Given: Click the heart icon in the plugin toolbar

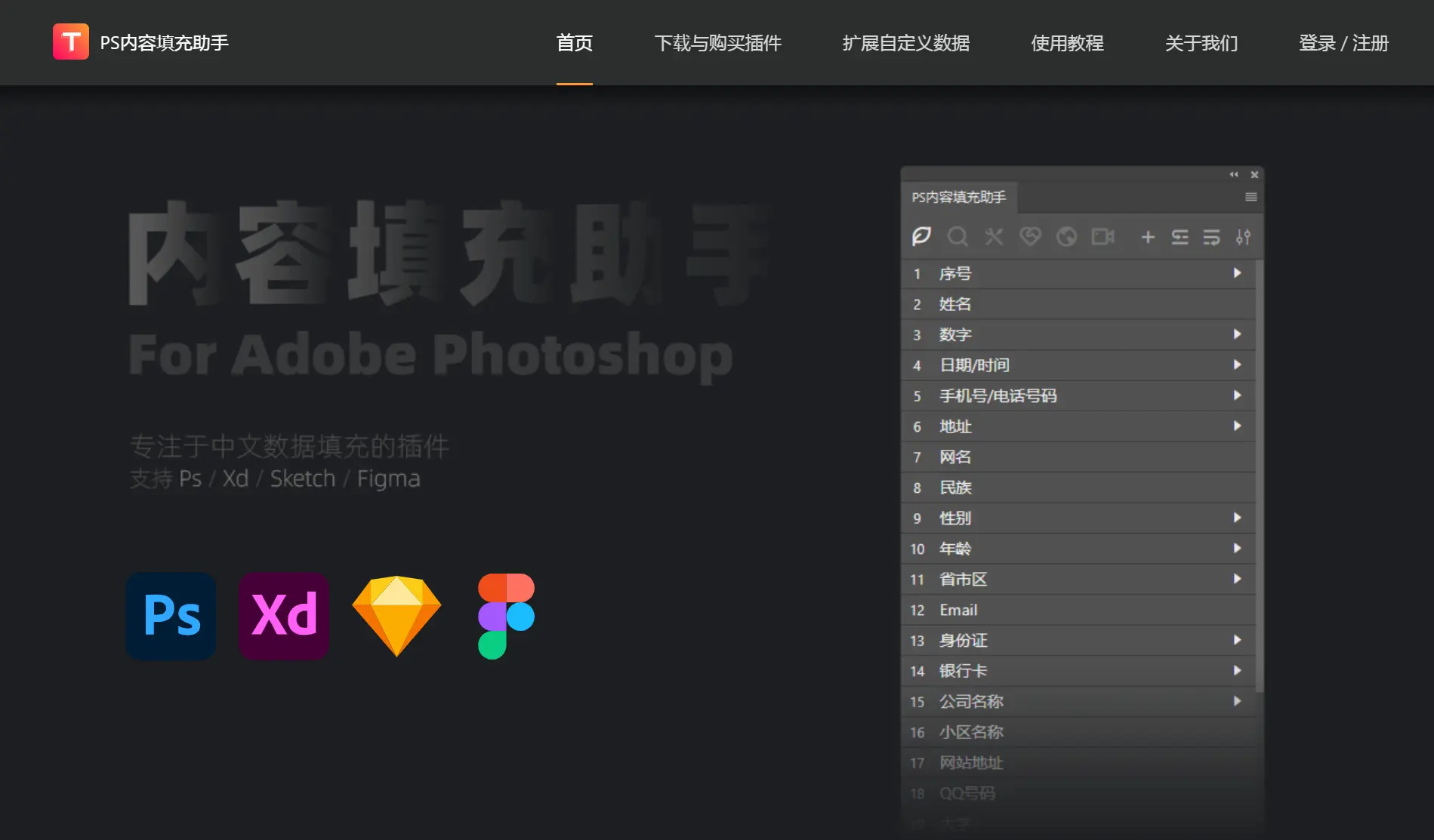Looking at the screenshot, I should coord(1030,237).
